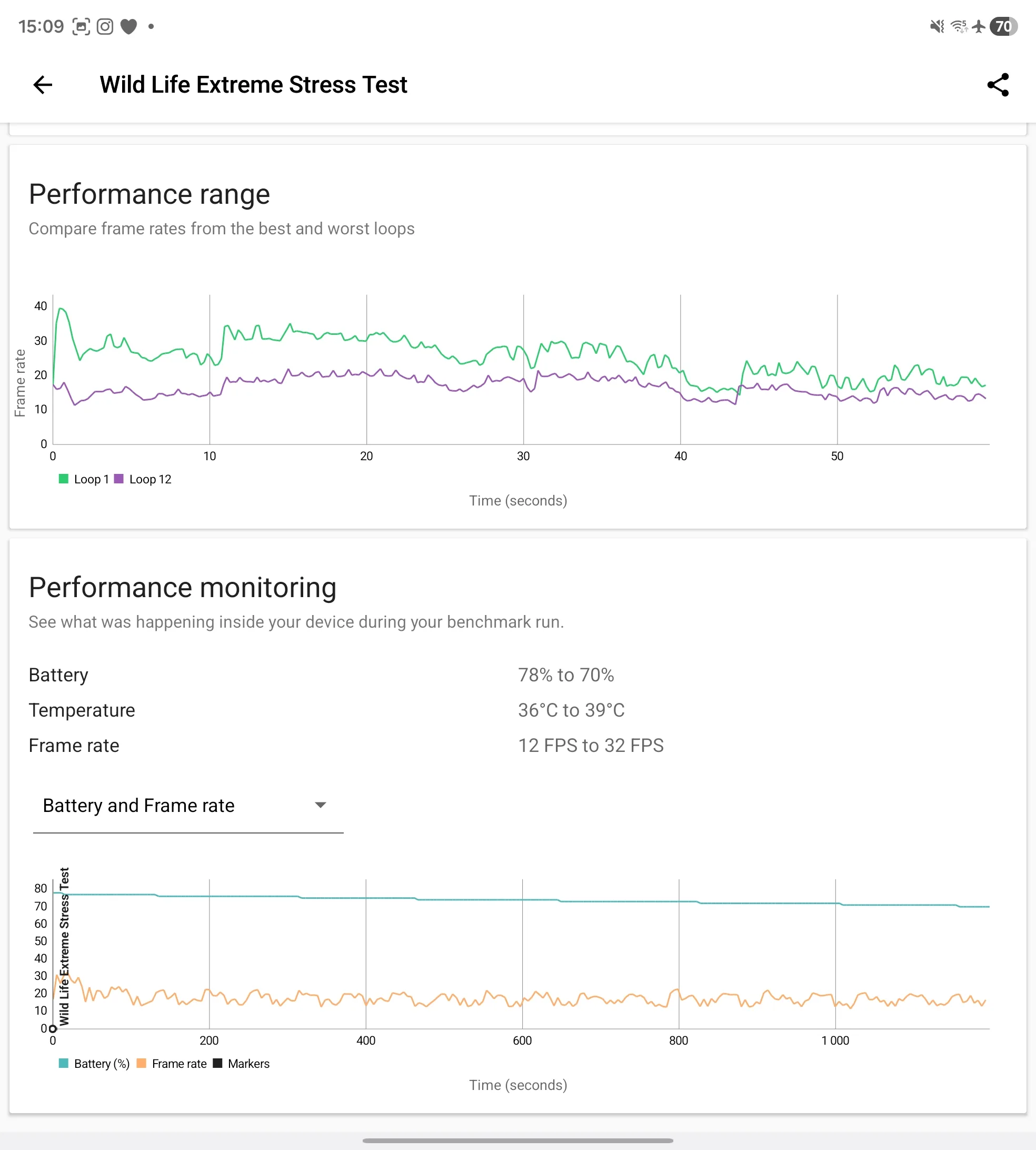Toggle Loop 12 legend entry
The image size is (1036, 1150).
[150, 479]
